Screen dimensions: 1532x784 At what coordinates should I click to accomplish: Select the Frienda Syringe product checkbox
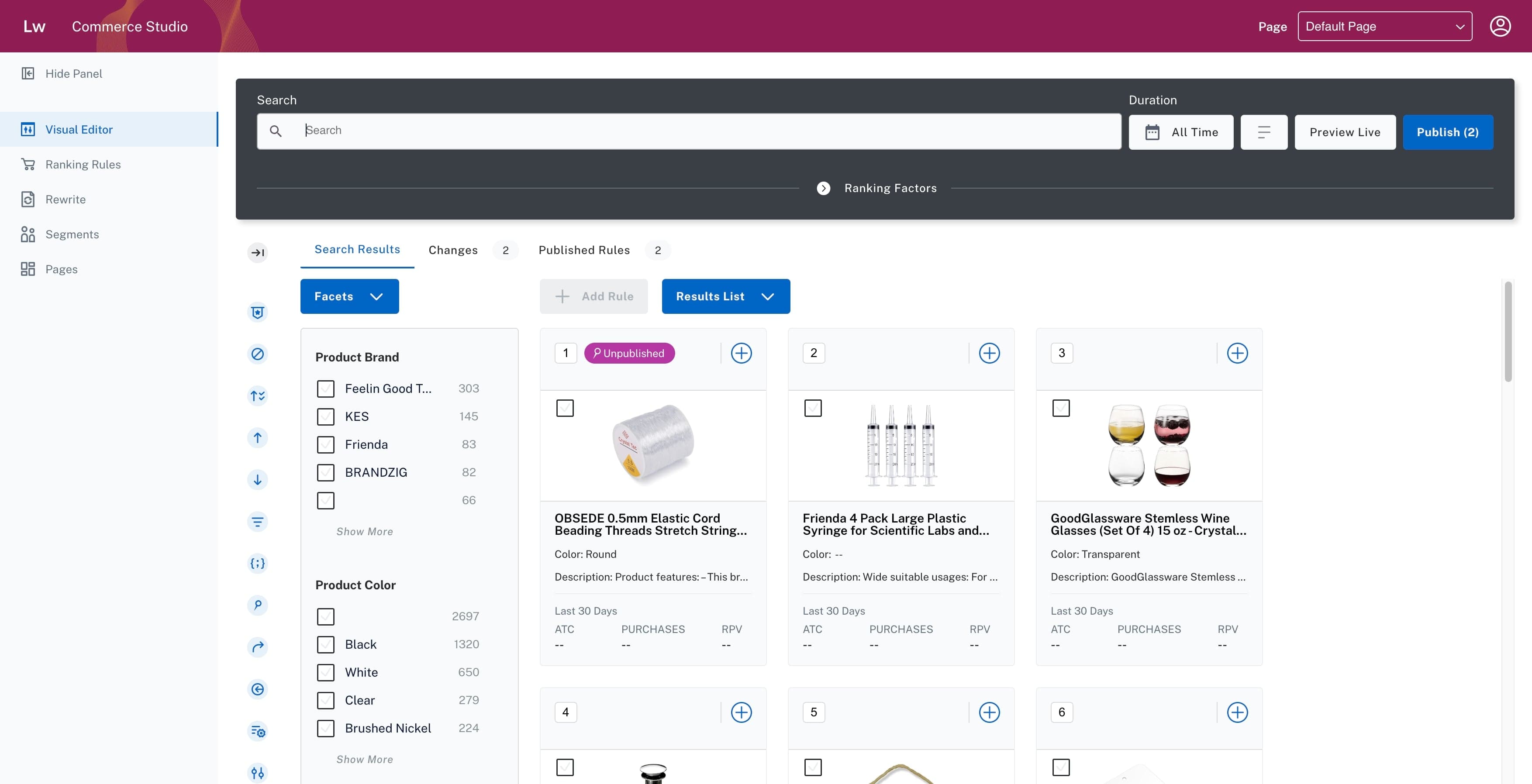(x=812, y=408)
